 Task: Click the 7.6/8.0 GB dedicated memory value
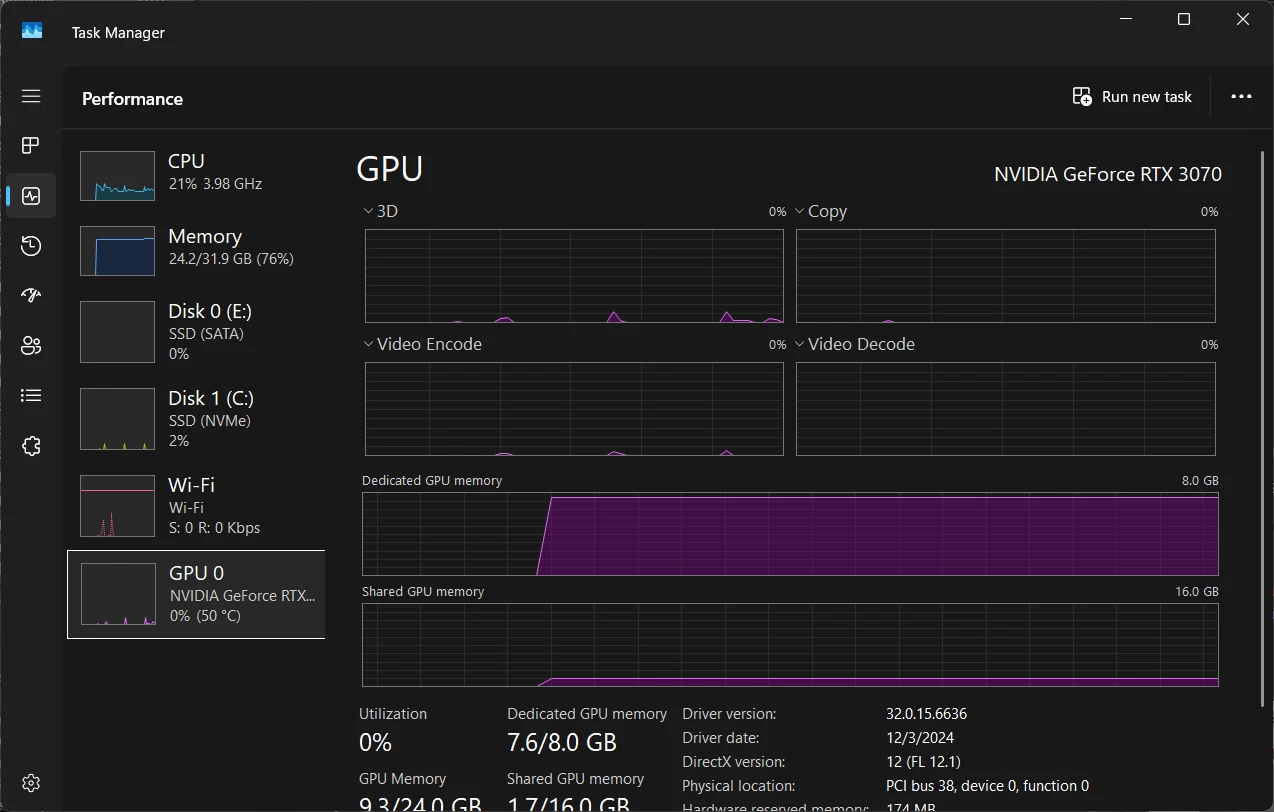562,743
